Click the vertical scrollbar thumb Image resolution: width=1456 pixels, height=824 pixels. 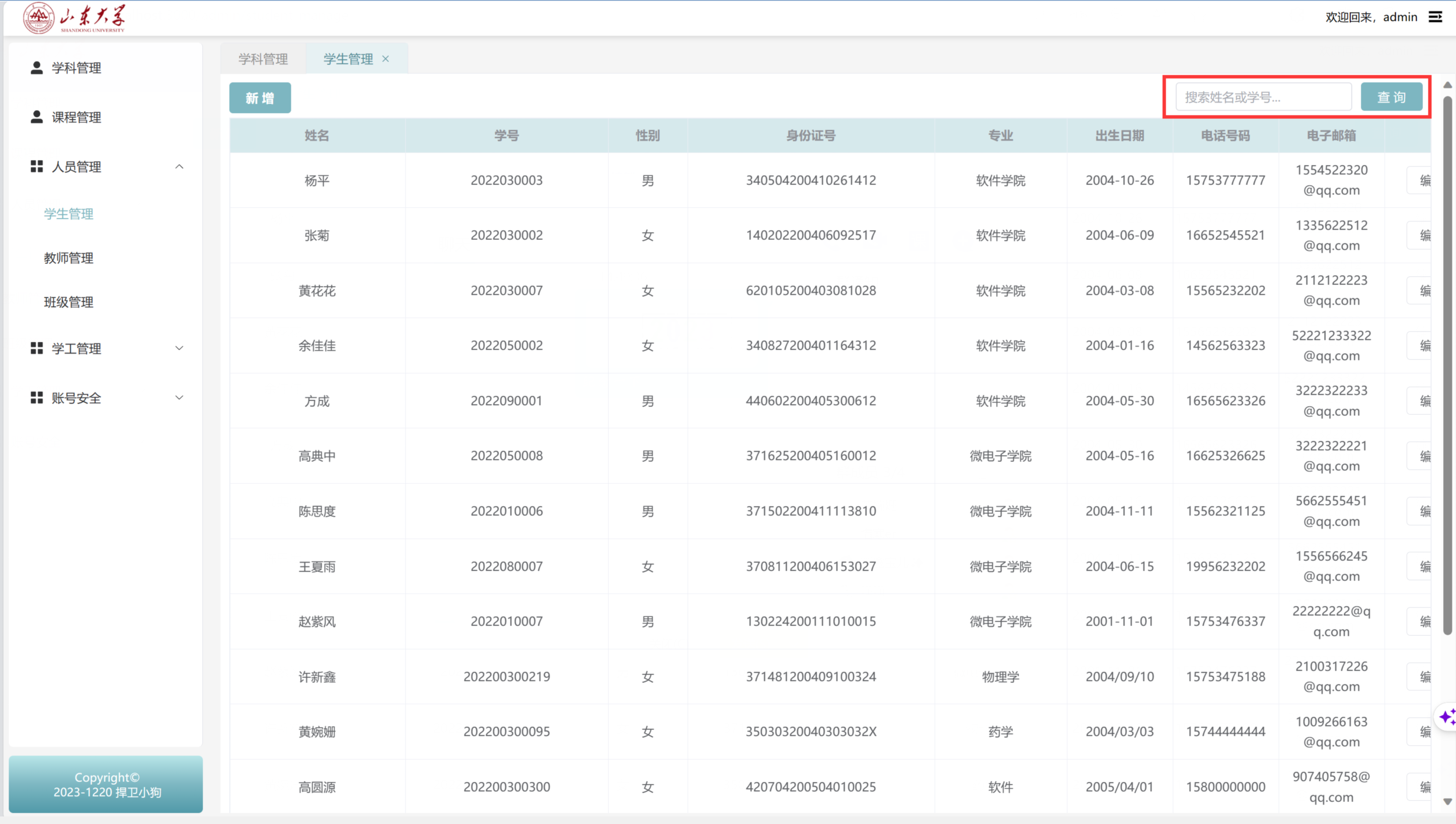coord(1447,365)
